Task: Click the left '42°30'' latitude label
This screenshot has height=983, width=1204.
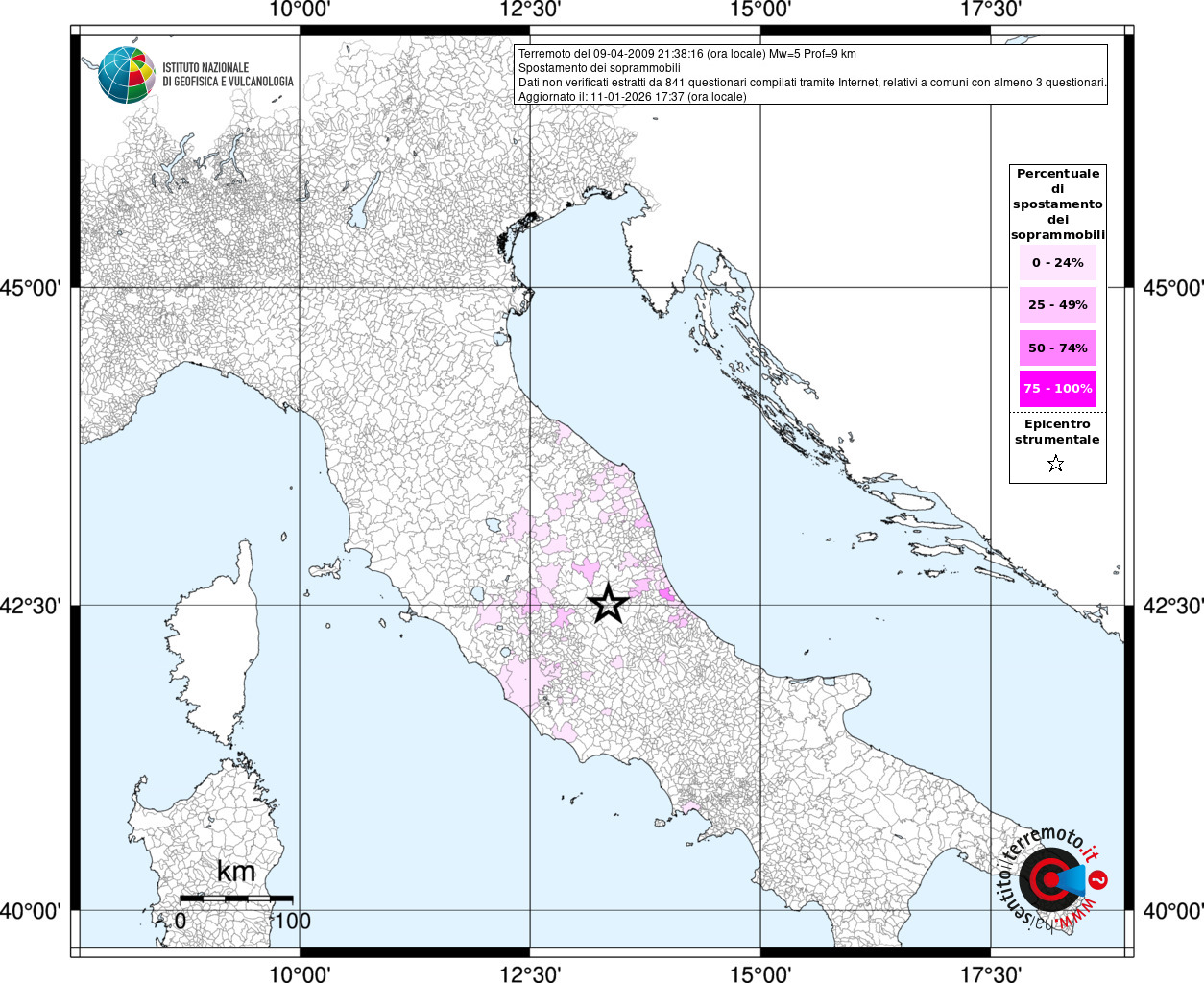Action: click(32, 606)
